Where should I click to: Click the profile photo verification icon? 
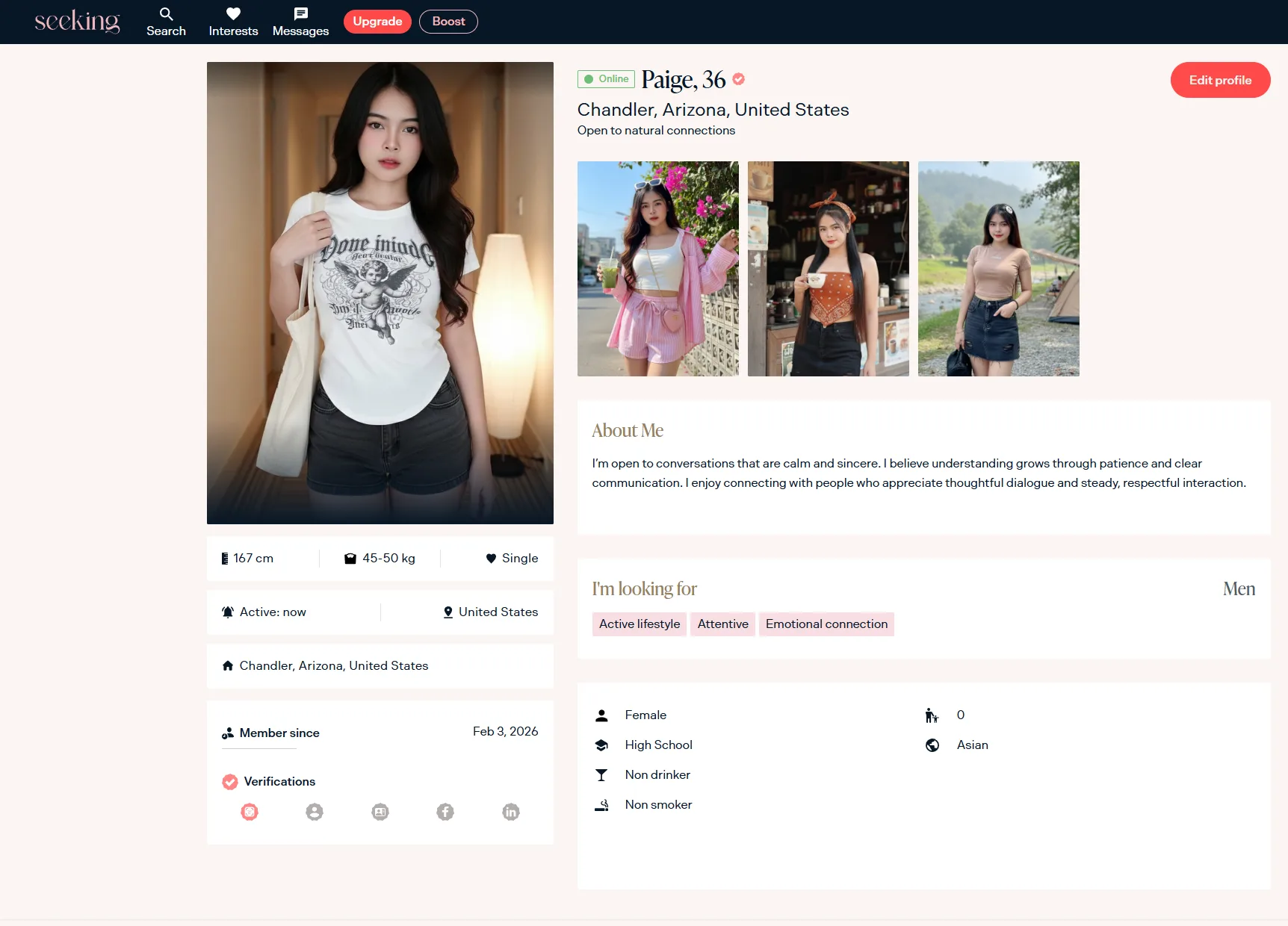coord(315,812)
